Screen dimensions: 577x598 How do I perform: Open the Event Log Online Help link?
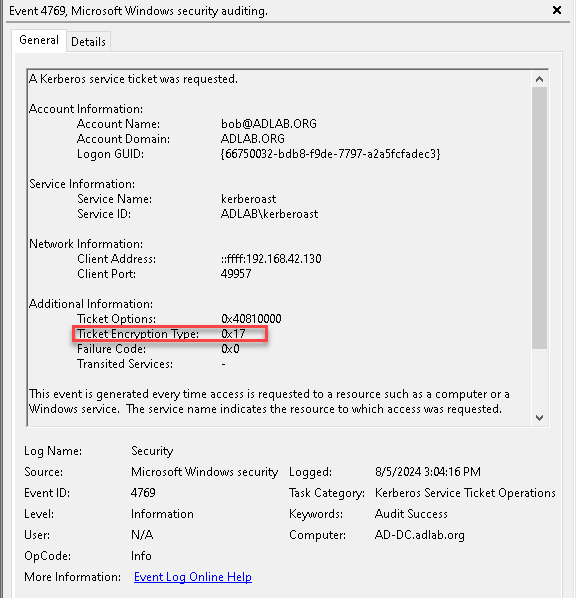pos(193,577)
